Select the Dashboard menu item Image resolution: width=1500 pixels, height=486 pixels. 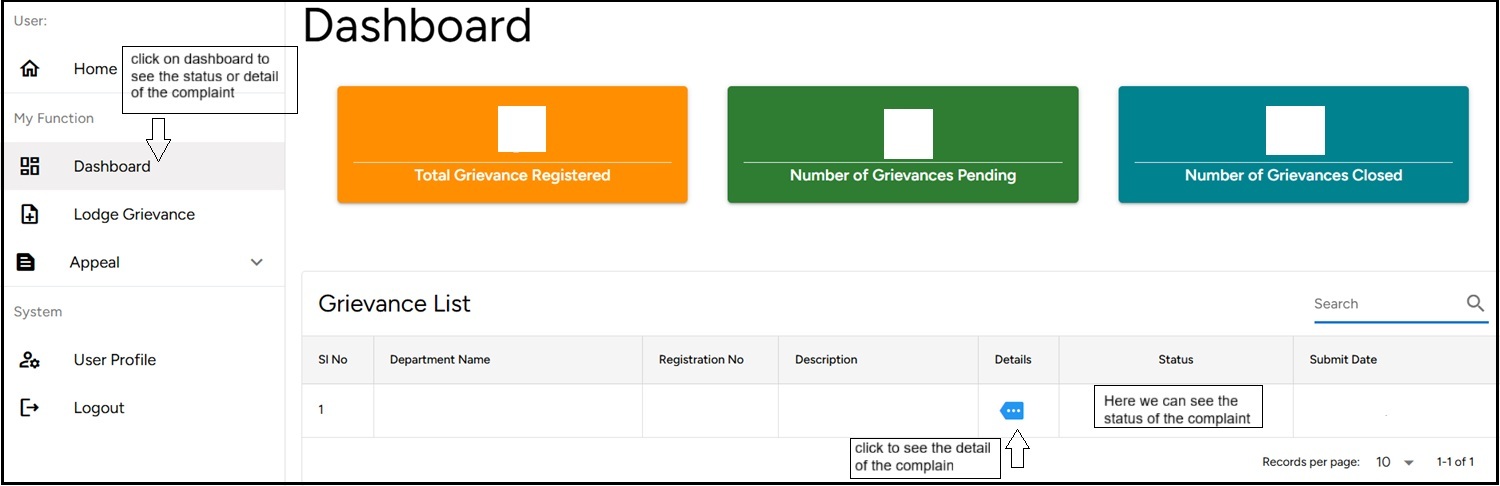(112, 167)
